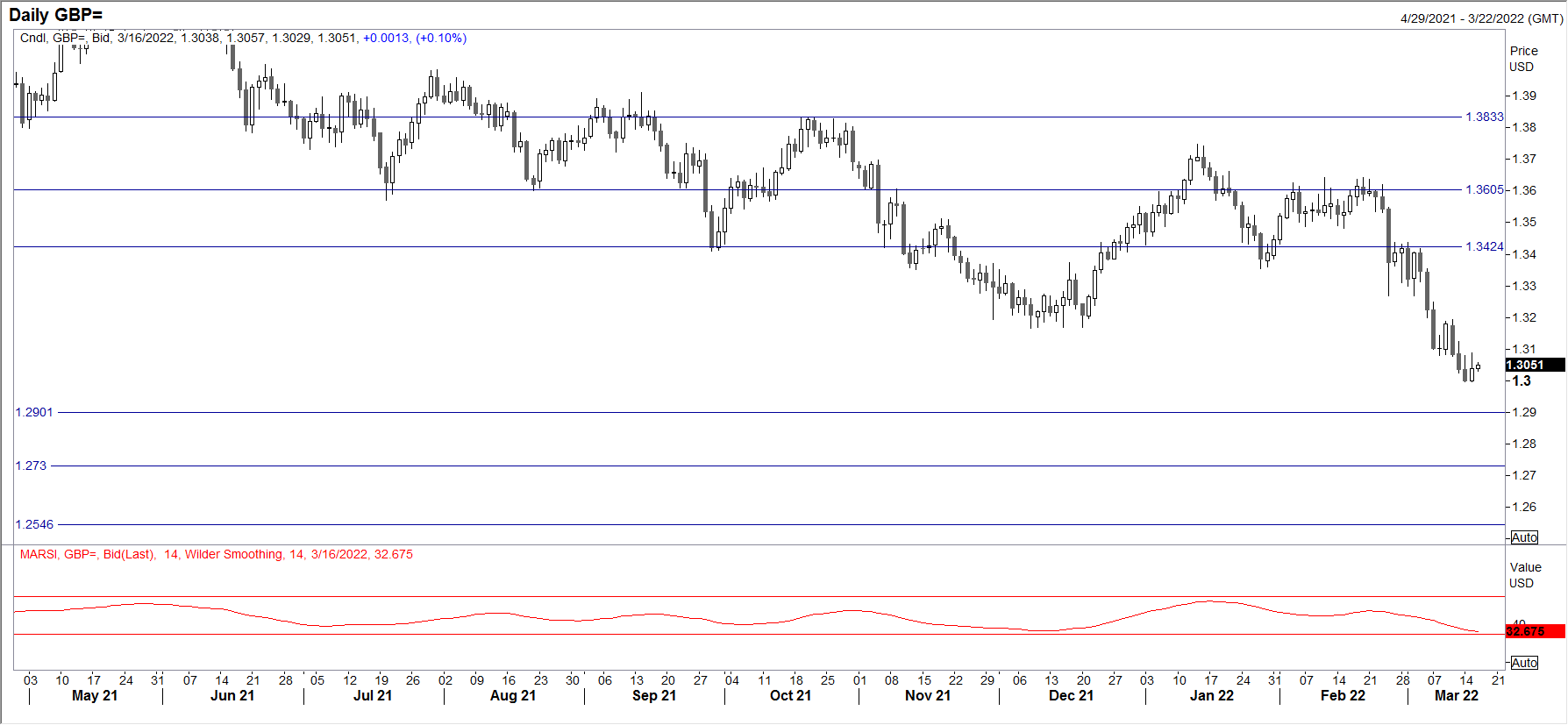The width and height of the screenshot is (1568, 725).
Task: Select the 1.2546 support line label
Action: point(34,524)
